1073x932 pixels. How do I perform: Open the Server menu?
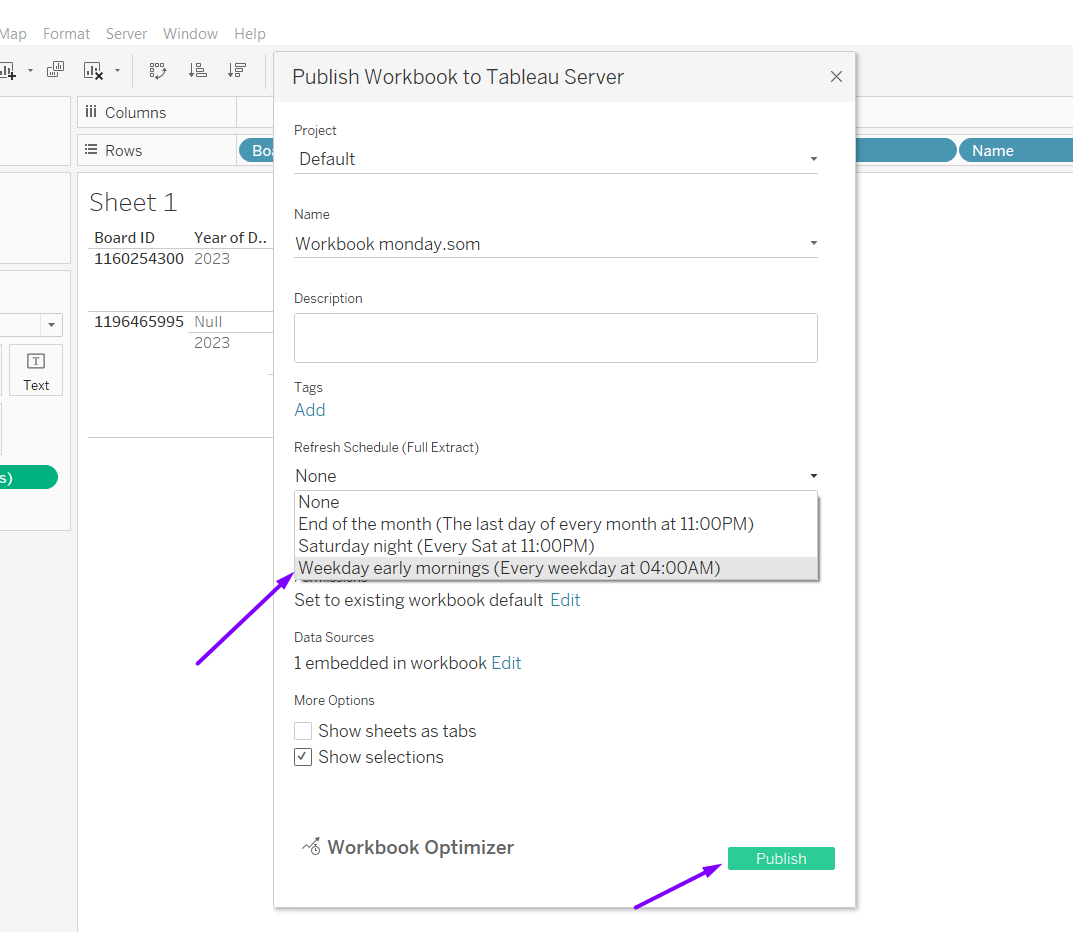click(x=126, y=34)
